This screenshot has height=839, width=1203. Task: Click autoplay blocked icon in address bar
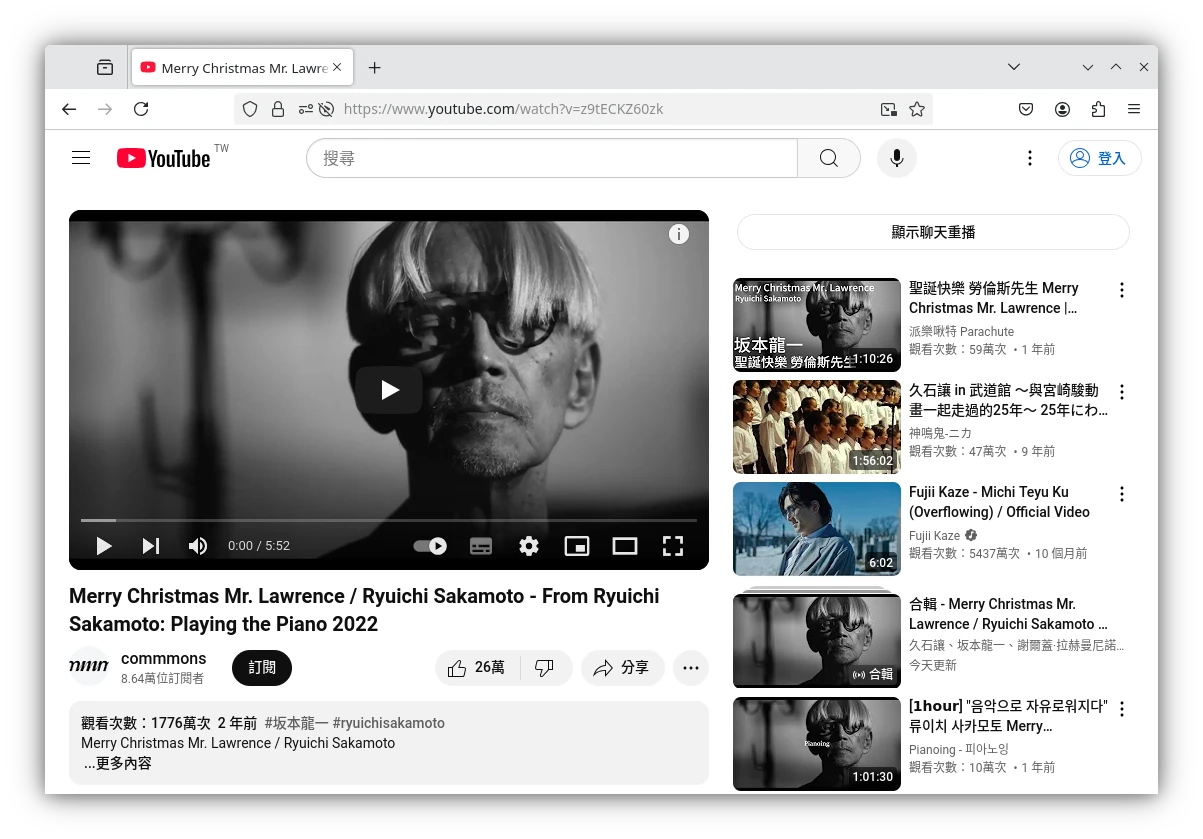click(326, 109)
